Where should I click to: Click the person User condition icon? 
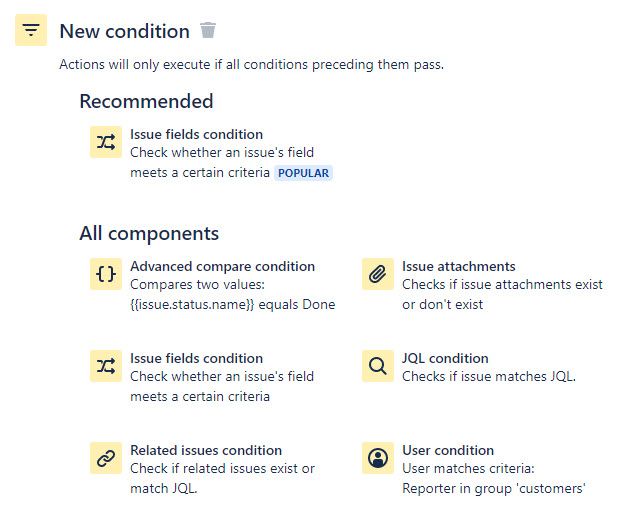378,458
